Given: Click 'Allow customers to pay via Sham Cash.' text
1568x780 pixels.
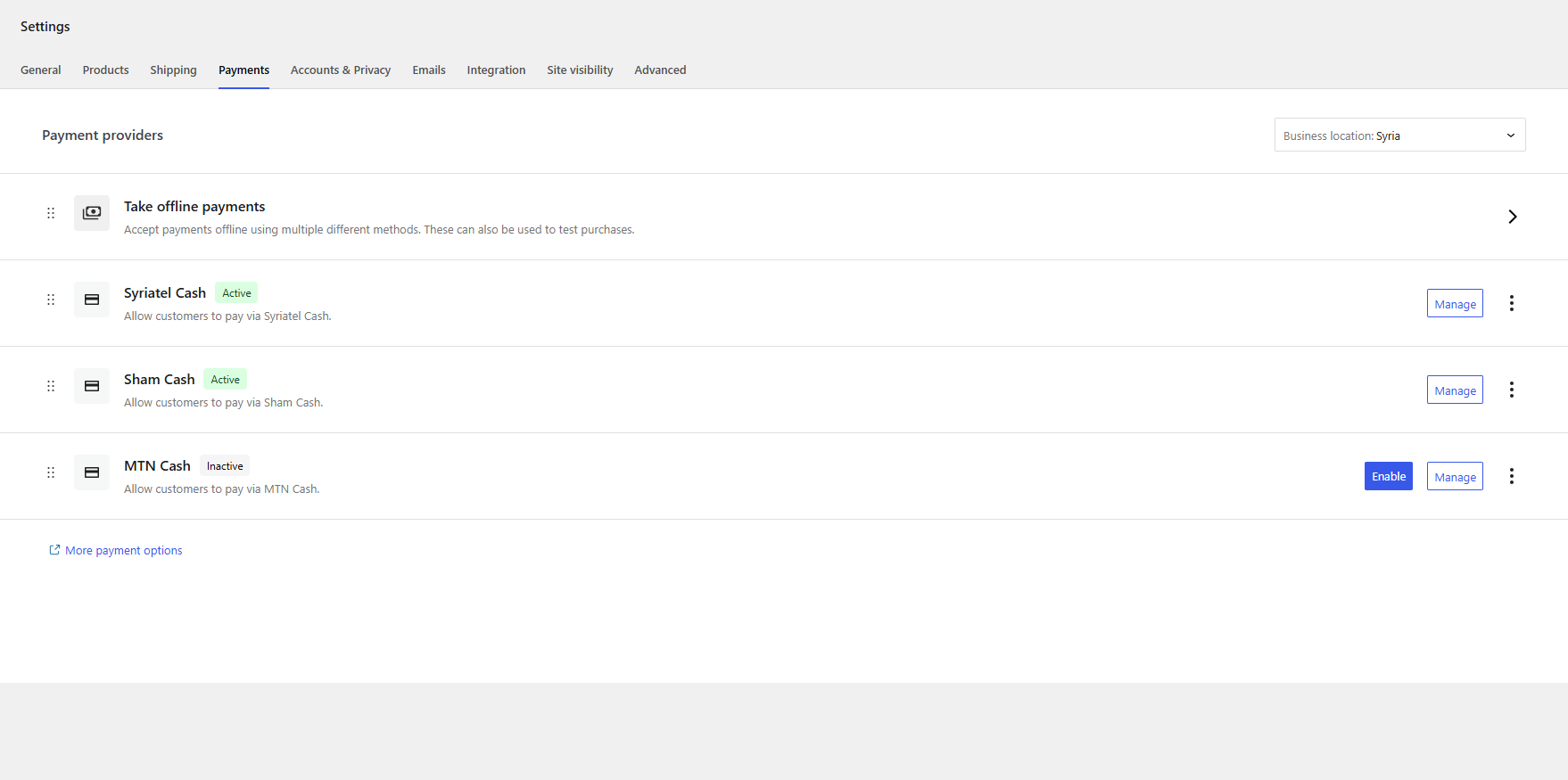Looking at the screenshot, I should coord(223,403).
